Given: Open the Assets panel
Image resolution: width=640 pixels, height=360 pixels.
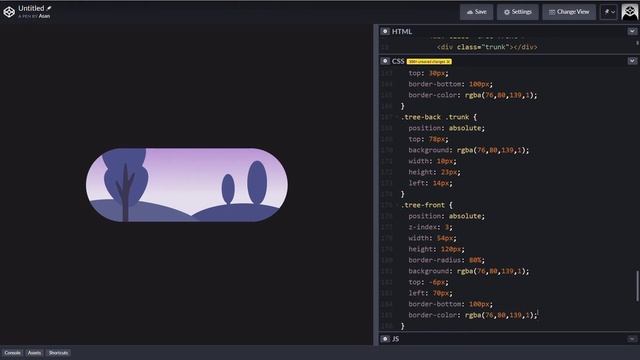Looking at the screenshot, I should coord(34,353).
